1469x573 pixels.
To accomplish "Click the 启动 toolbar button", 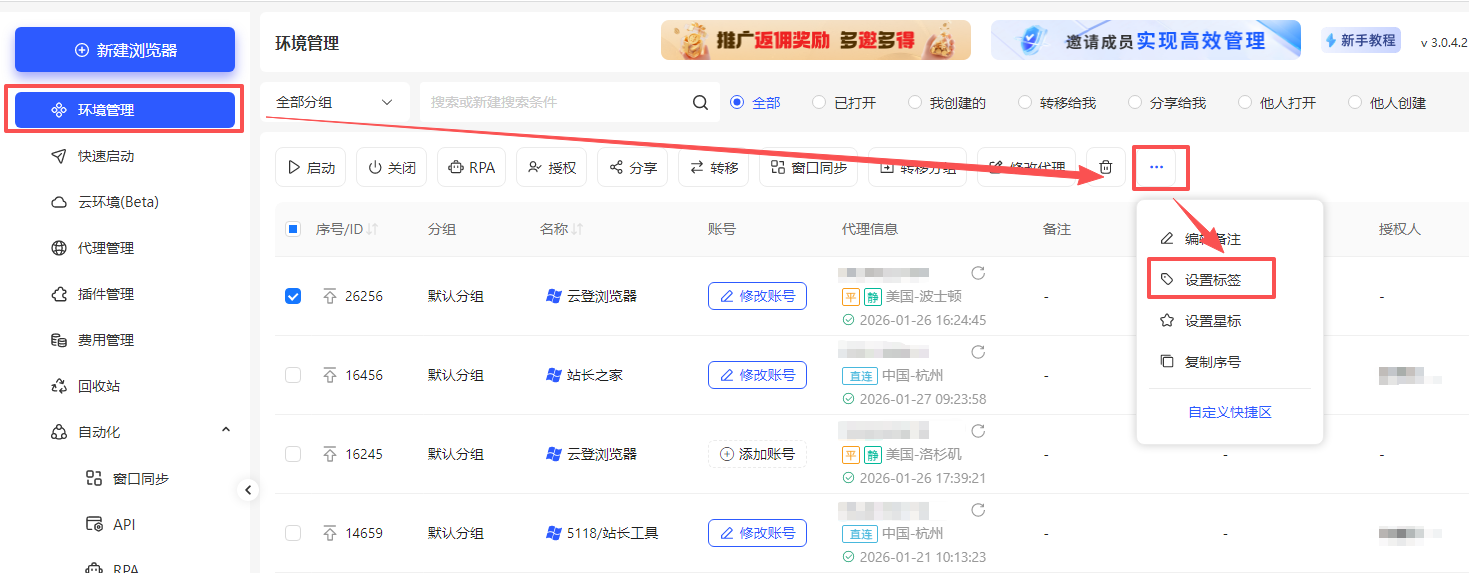I will (x=310, y=168).
